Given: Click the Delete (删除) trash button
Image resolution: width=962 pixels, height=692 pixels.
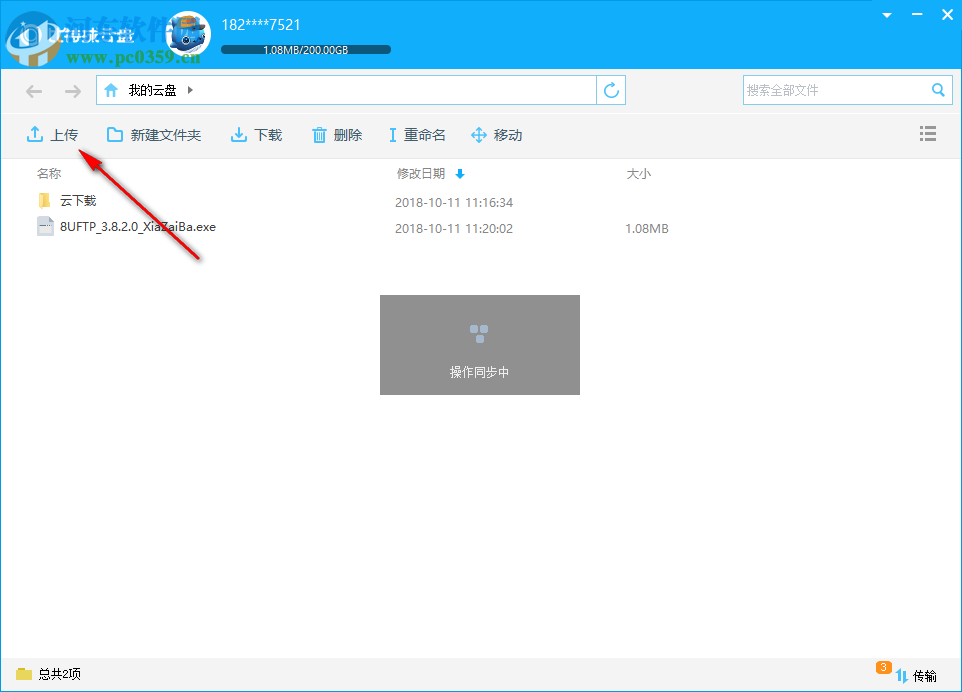Looking at the screenshot, I should (337, 134).
